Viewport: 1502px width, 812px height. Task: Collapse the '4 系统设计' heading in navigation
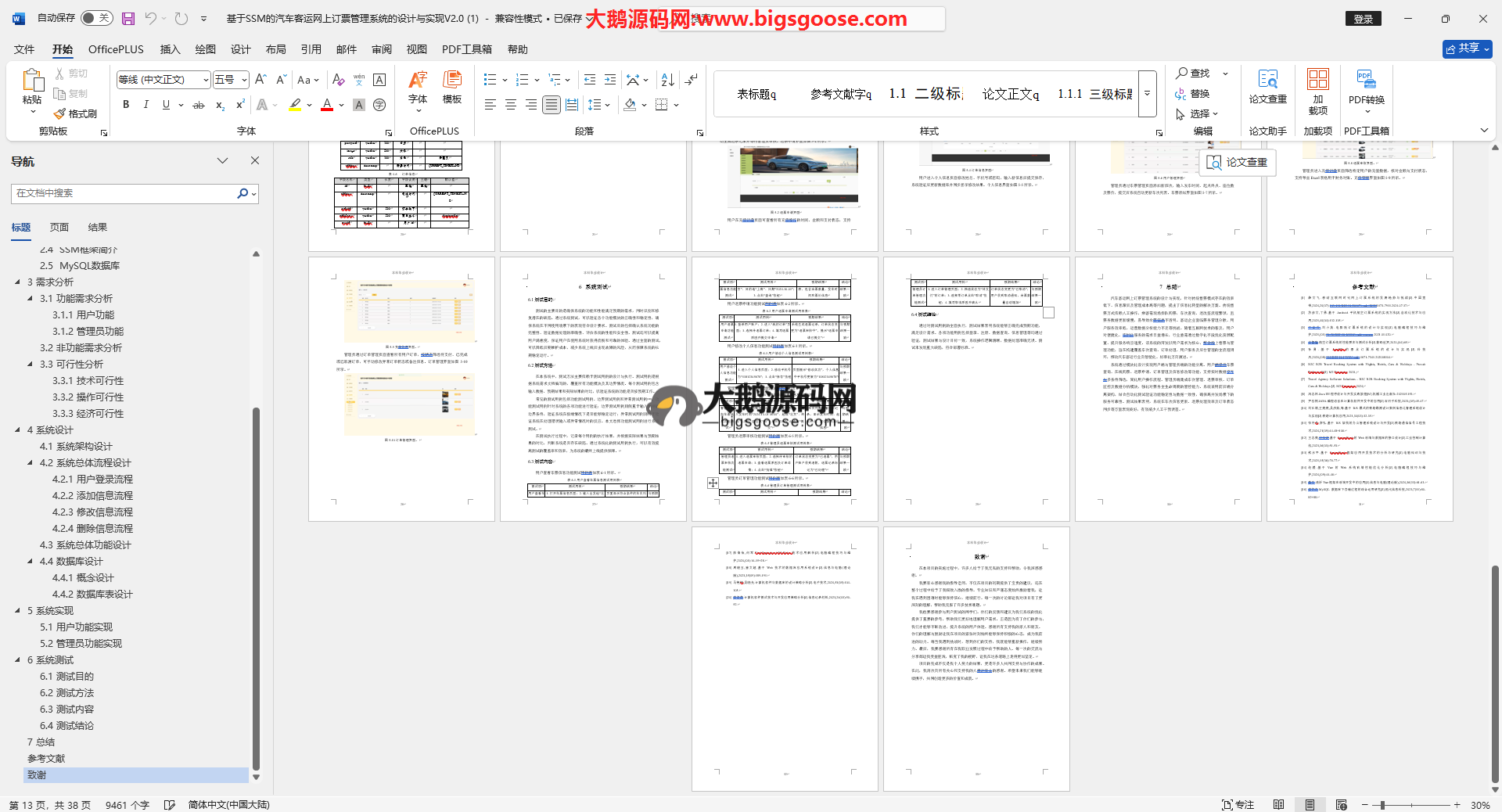click(18, 430)
